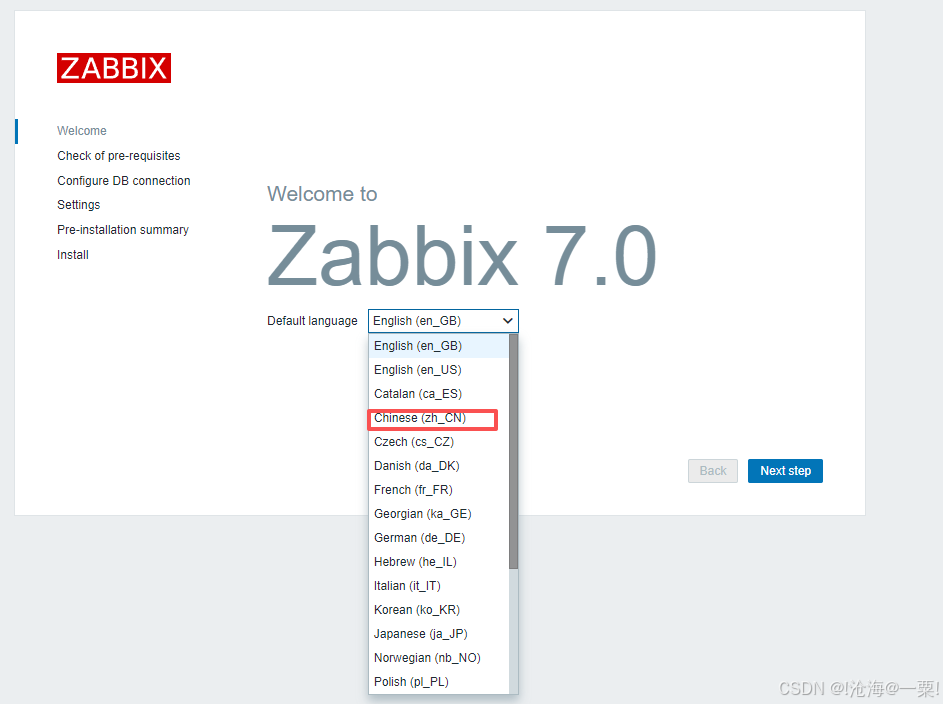This screenshot has width=943, height=704.
Task: Go to the Settings setup step
Action: 79,205
